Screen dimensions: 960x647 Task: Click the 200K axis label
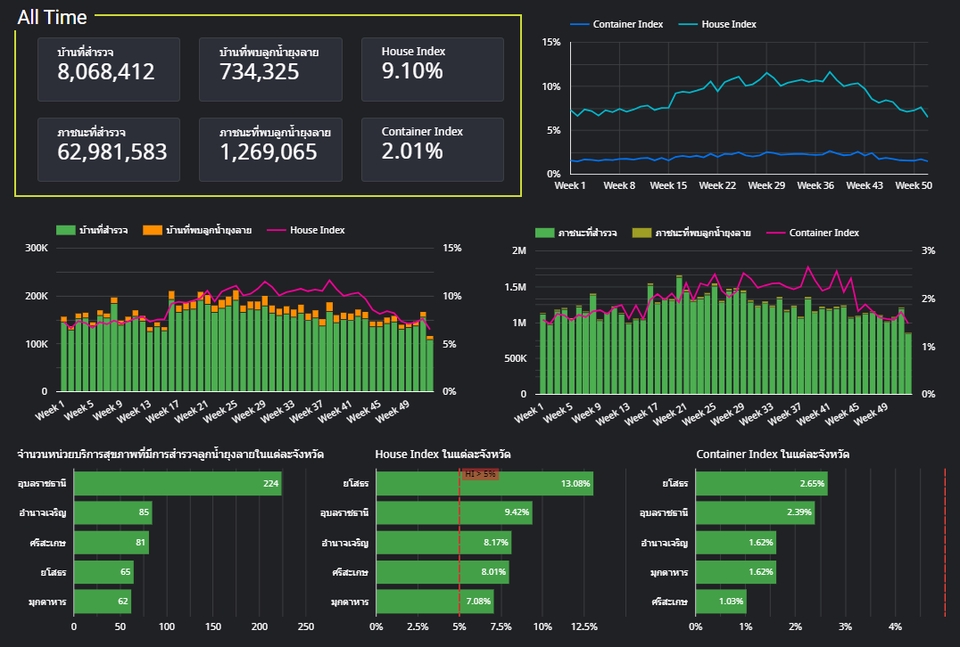(36, 296)
